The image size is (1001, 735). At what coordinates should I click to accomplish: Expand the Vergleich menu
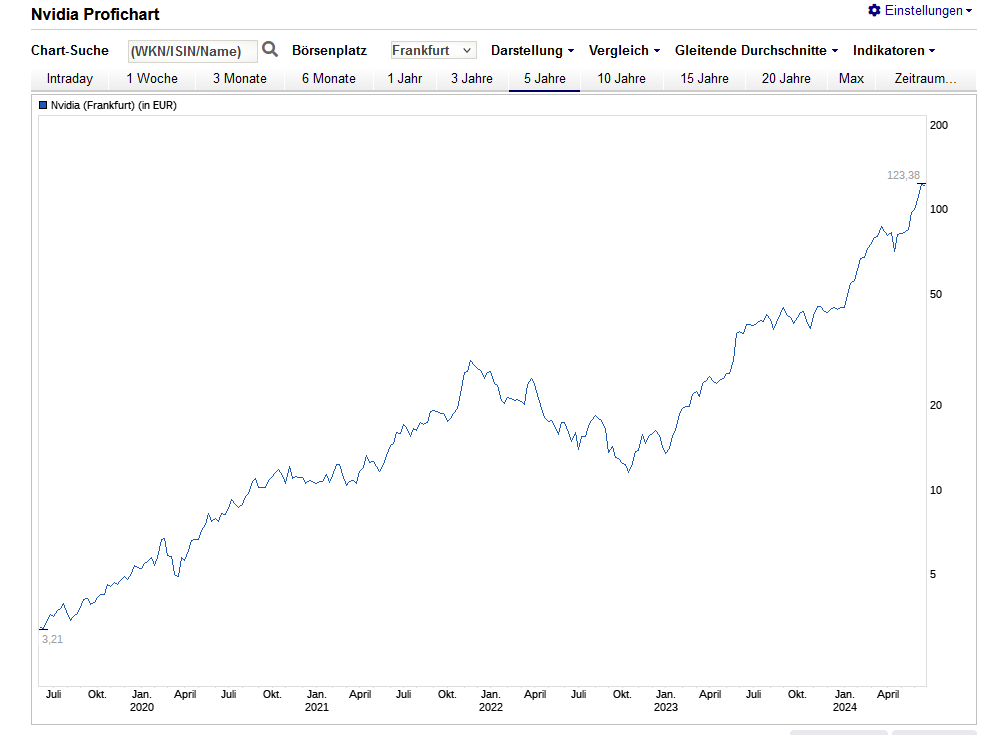[624, 50]
